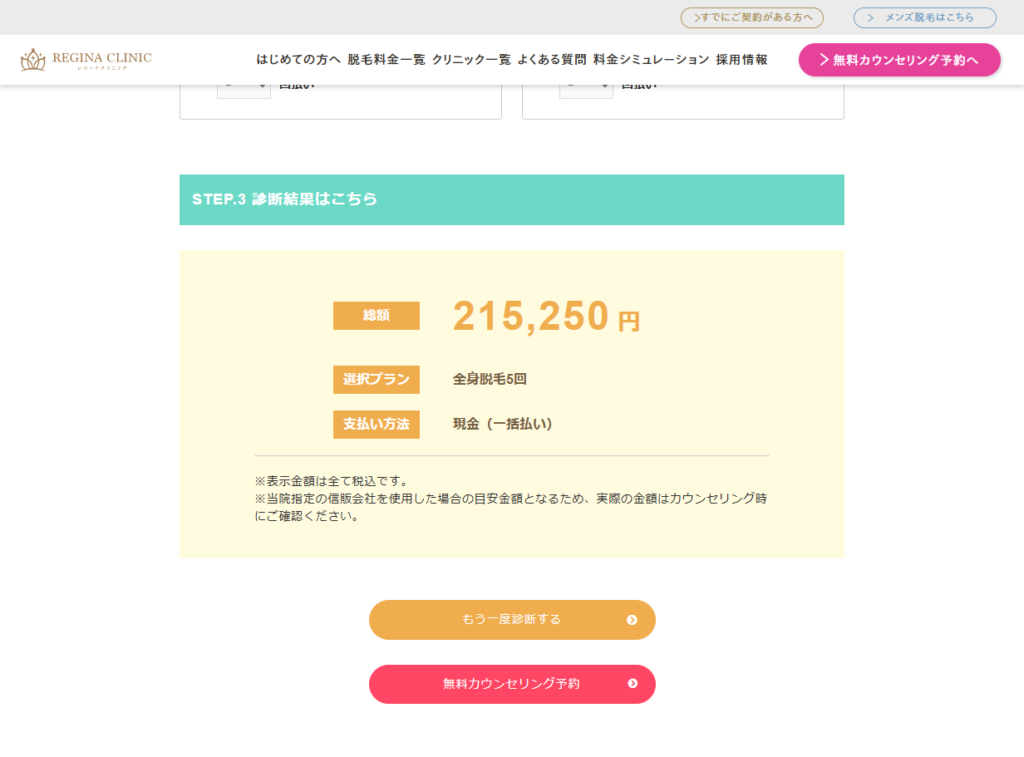This screenshot has width=1024, height=757.
Task: Click the orange もう一度診断する button
Action: (x=512, y=620)
